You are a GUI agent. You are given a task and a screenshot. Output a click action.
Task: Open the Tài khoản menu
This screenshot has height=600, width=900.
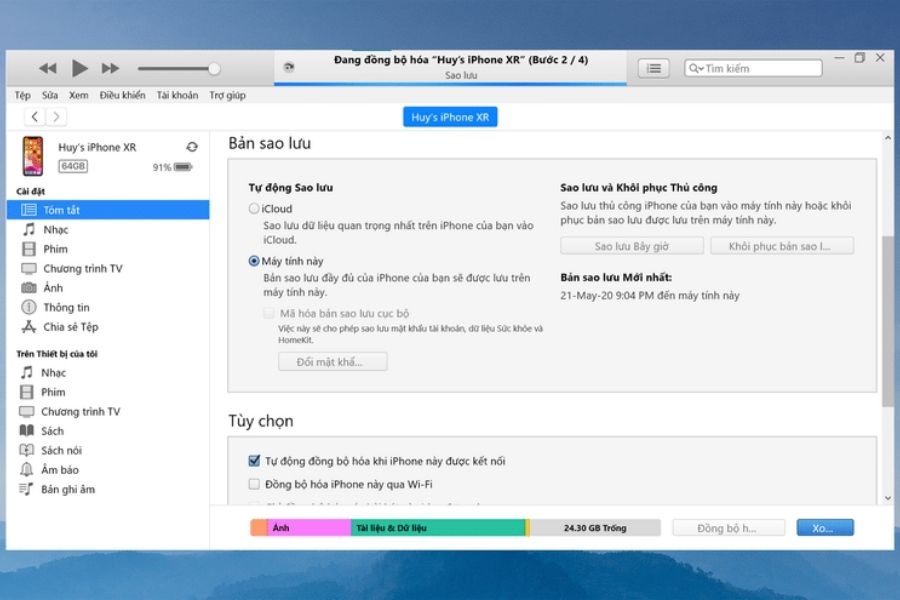tap(177, 95)
